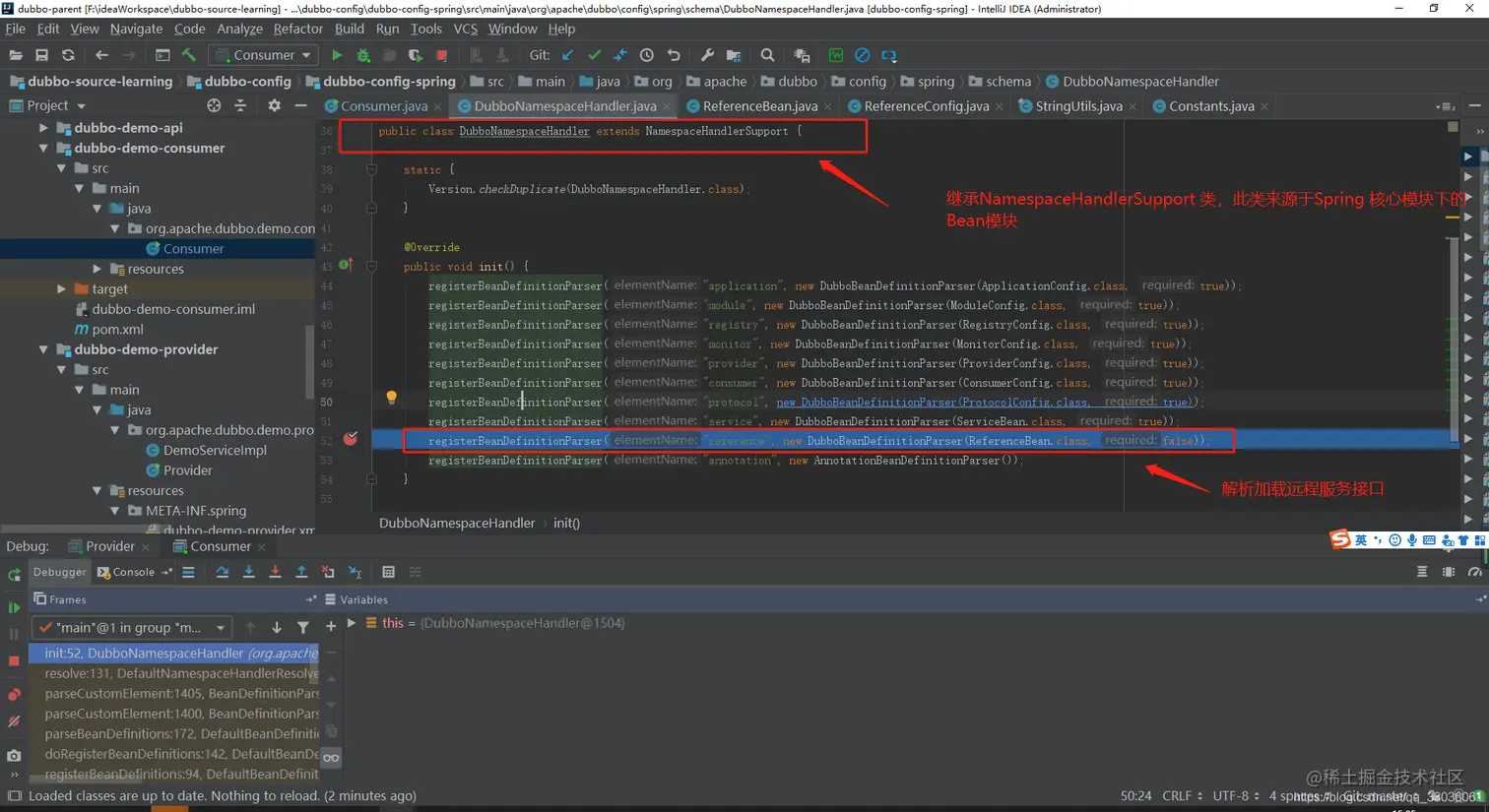
Task: Toggle Show watches glasses icon
Action: 331,758
